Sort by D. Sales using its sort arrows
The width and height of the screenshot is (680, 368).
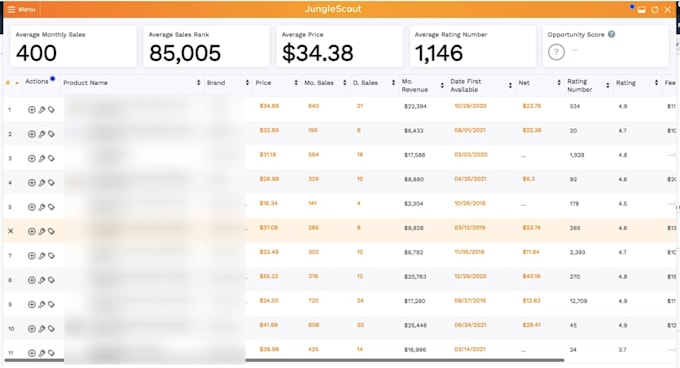(393, 82)
